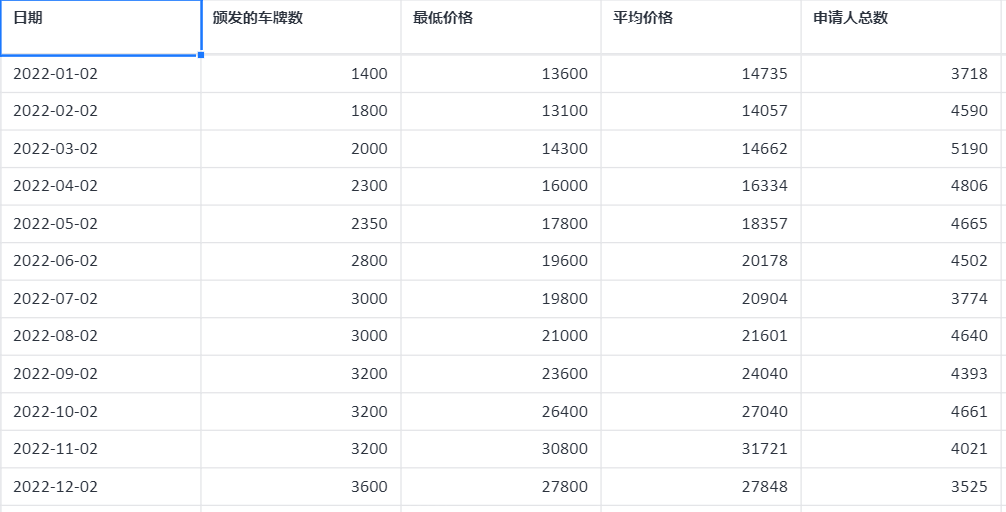Click the 颁发的车牌数 column header
The height and width of the screenshot is (512, 1006).
pos(300,27)
